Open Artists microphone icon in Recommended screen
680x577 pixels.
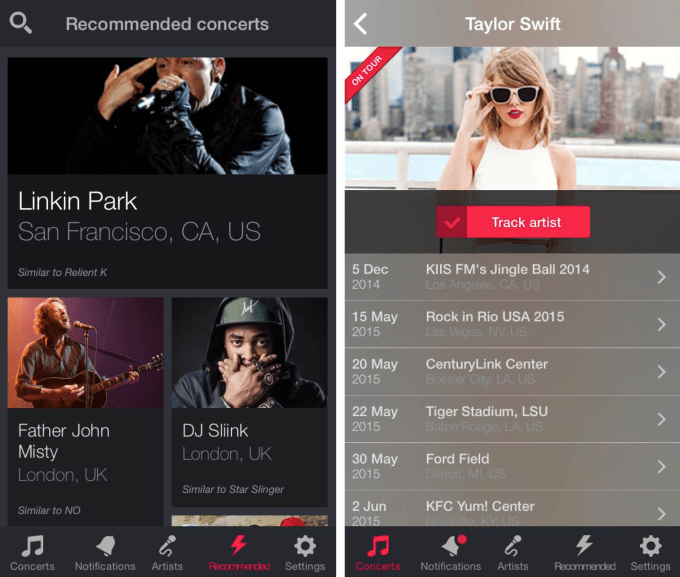[x=167, y=546]
